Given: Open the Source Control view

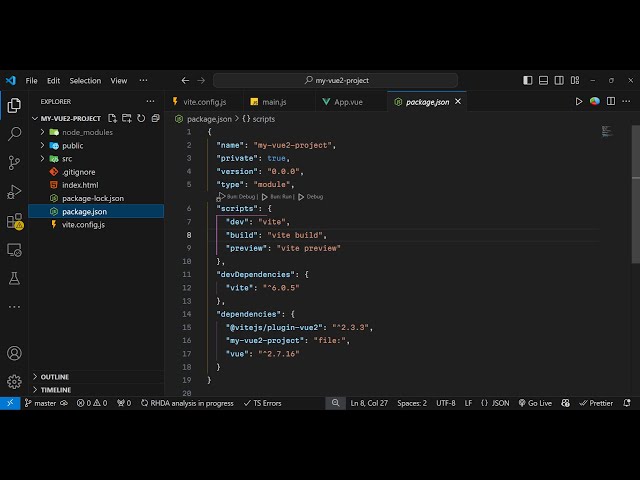Looking at the screenshot, I should pyautogui.click(x=14, y=162).
